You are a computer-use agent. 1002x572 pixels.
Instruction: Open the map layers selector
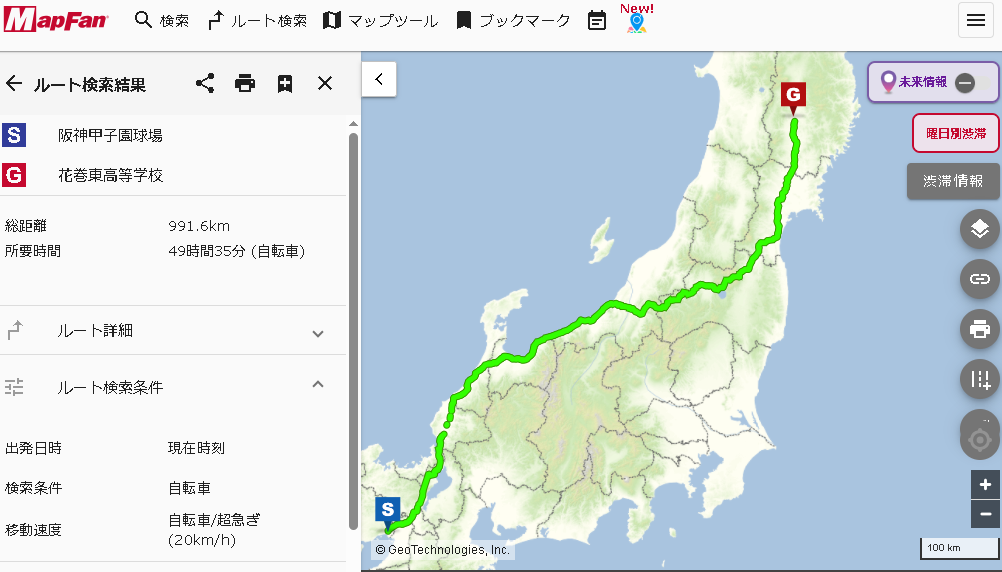(979, 229)
